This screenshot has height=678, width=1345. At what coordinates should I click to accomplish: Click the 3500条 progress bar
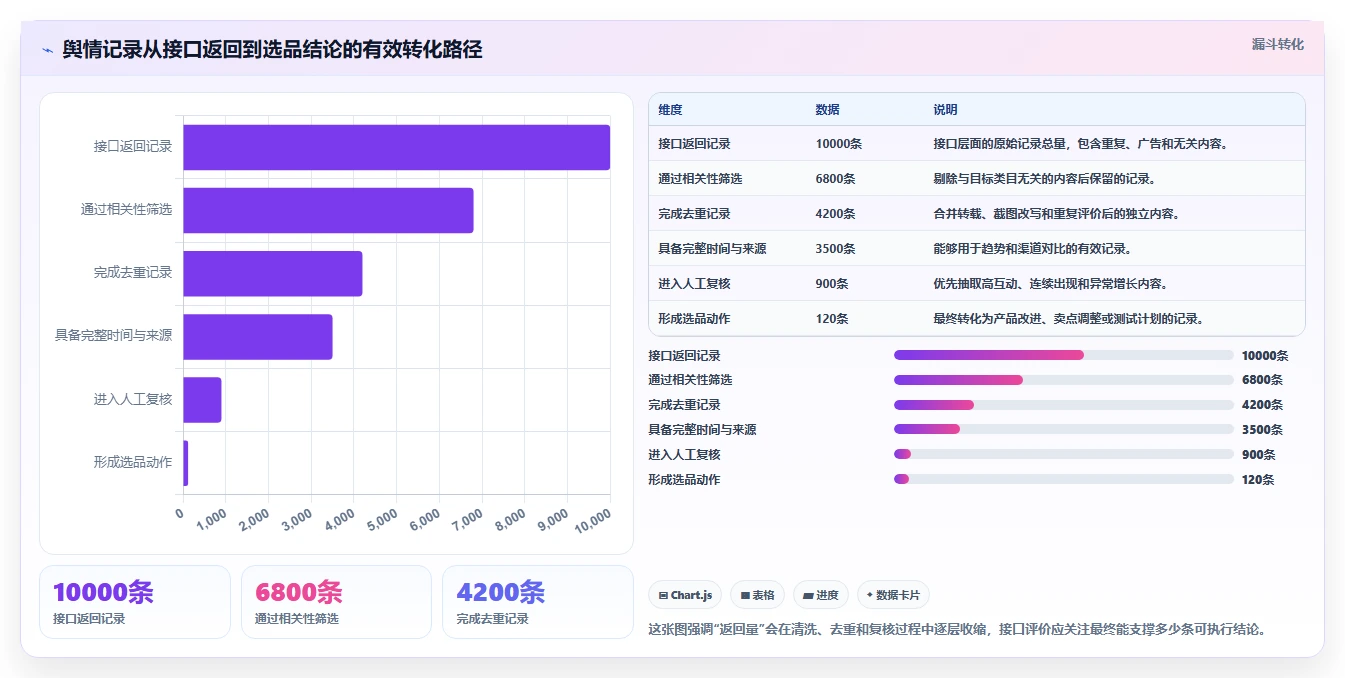pos(1064,430)
